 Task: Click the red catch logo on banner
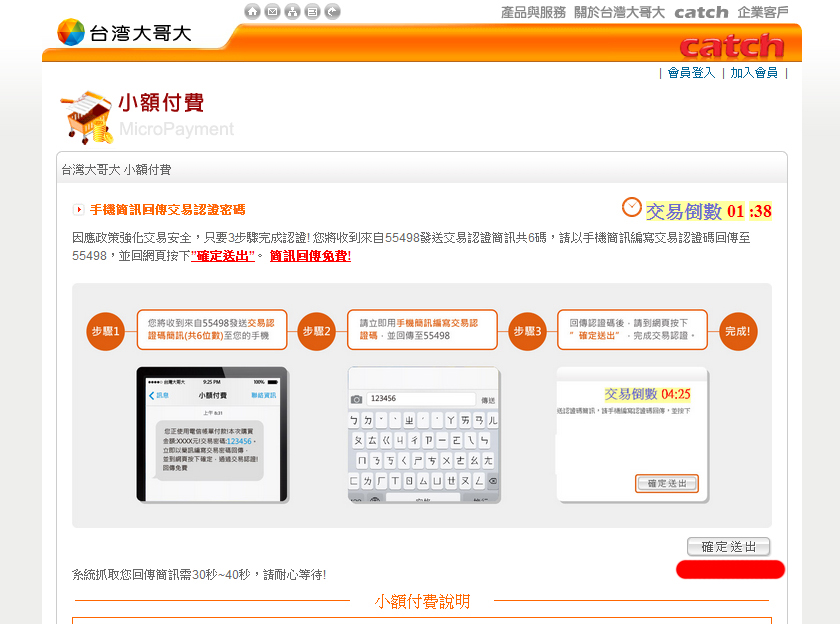[x=732, y=46]
